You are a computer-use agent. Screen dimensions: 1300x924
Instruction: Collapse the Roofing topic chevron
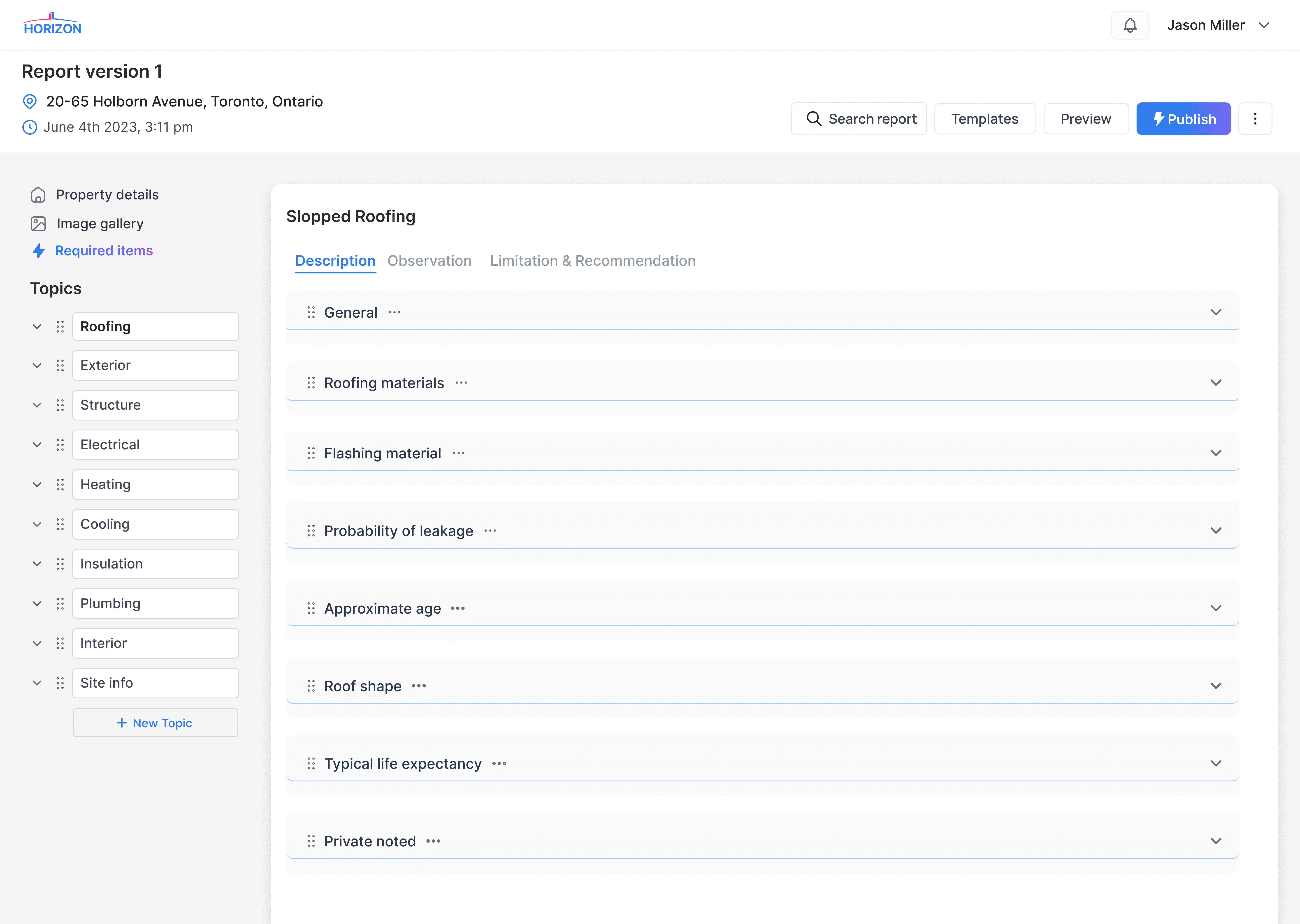point(37,327)
